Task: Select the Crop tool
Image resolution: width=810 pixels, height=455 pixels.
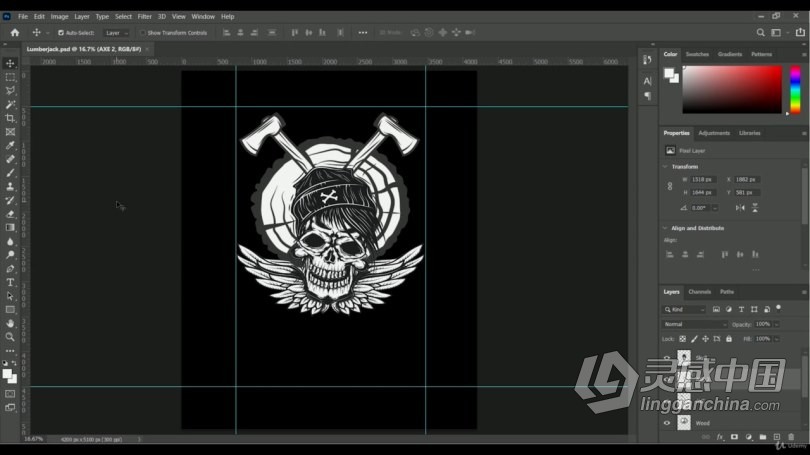Action: pyautogui.click(x=10, y=118)
